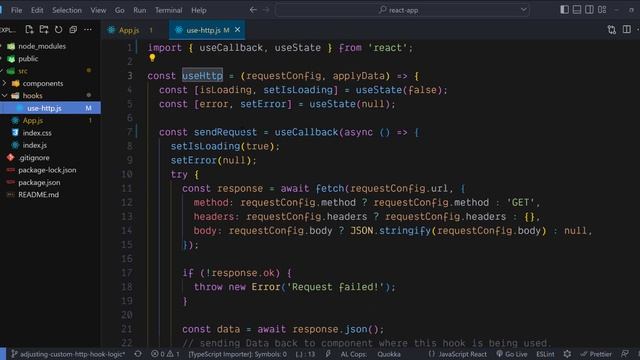Open the Help menu
Viewport: 640px width, 360px height.
(x=199, y=10)
